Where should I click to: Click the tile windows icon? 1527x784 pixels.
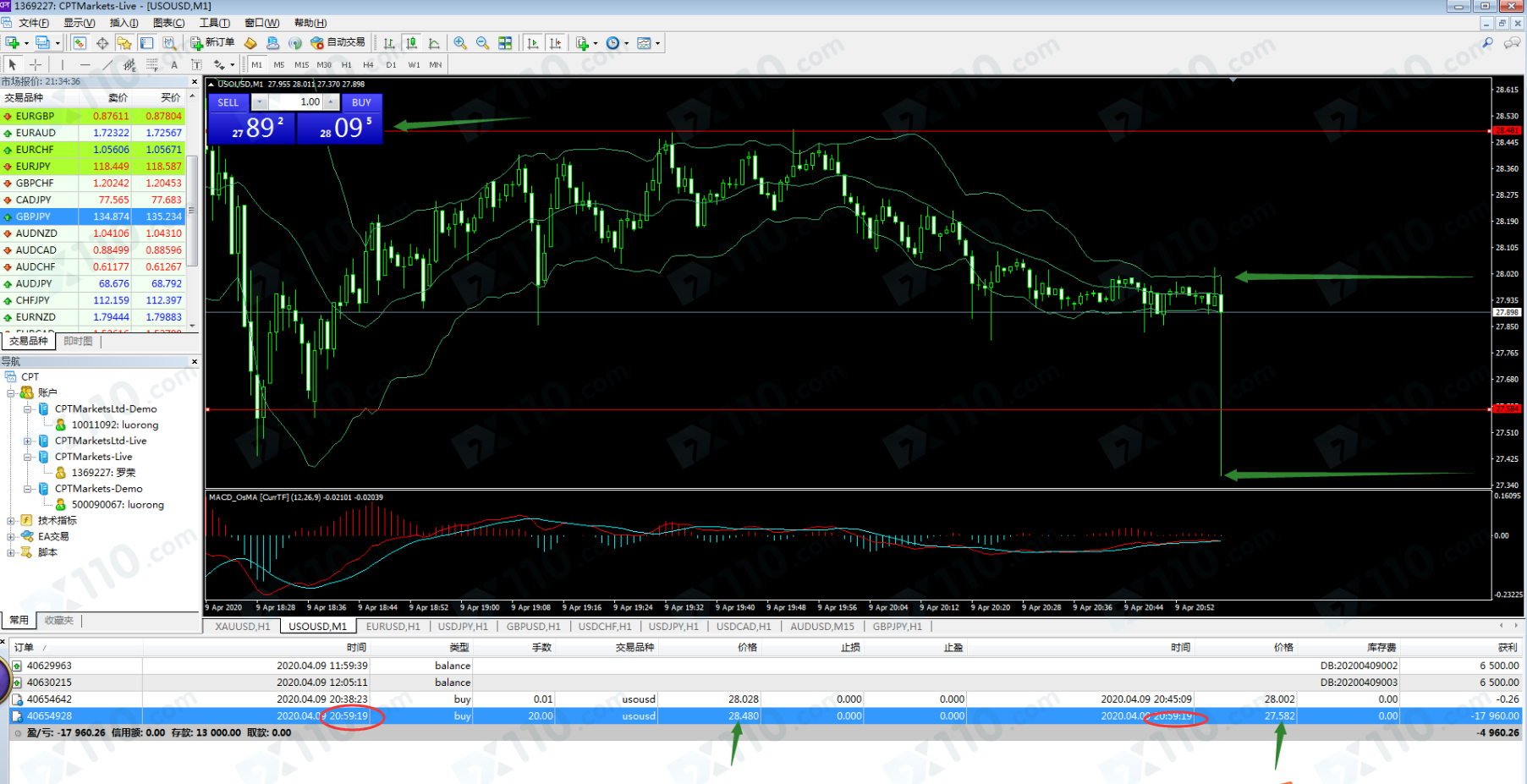coord(505,42)
